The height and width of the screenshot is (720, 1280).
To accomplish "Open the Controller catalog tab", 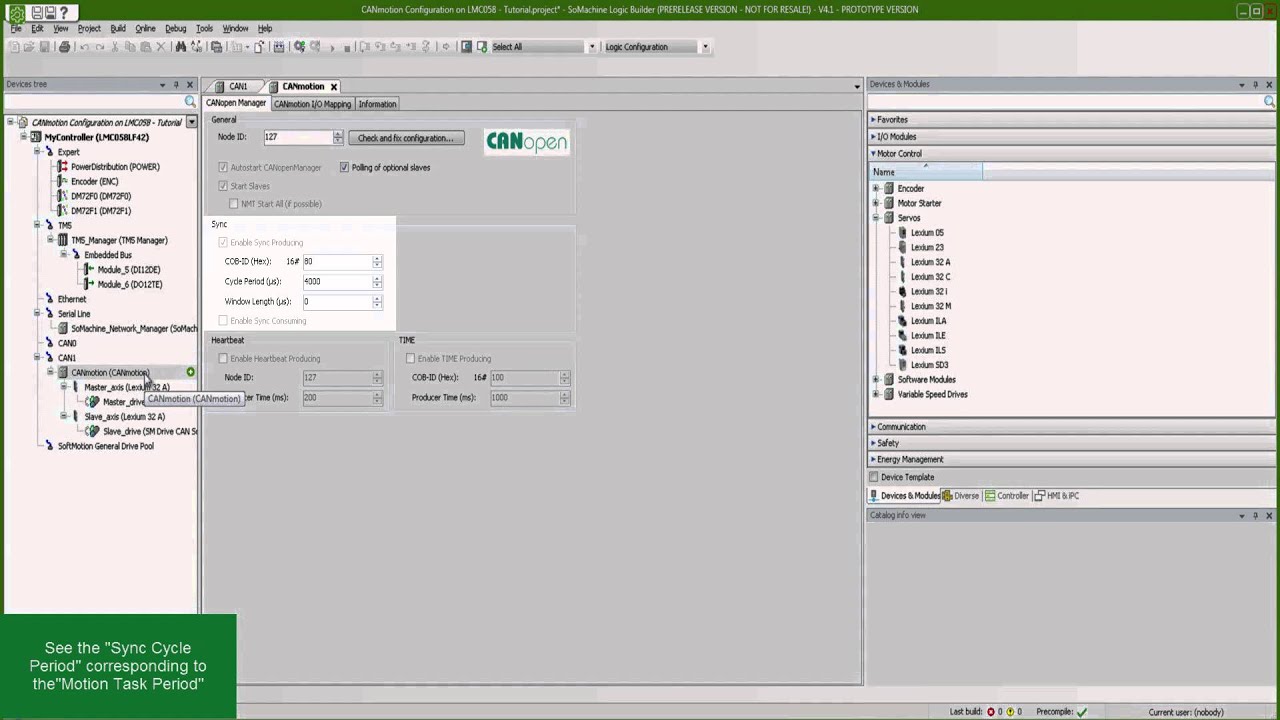I will 1007,496.
